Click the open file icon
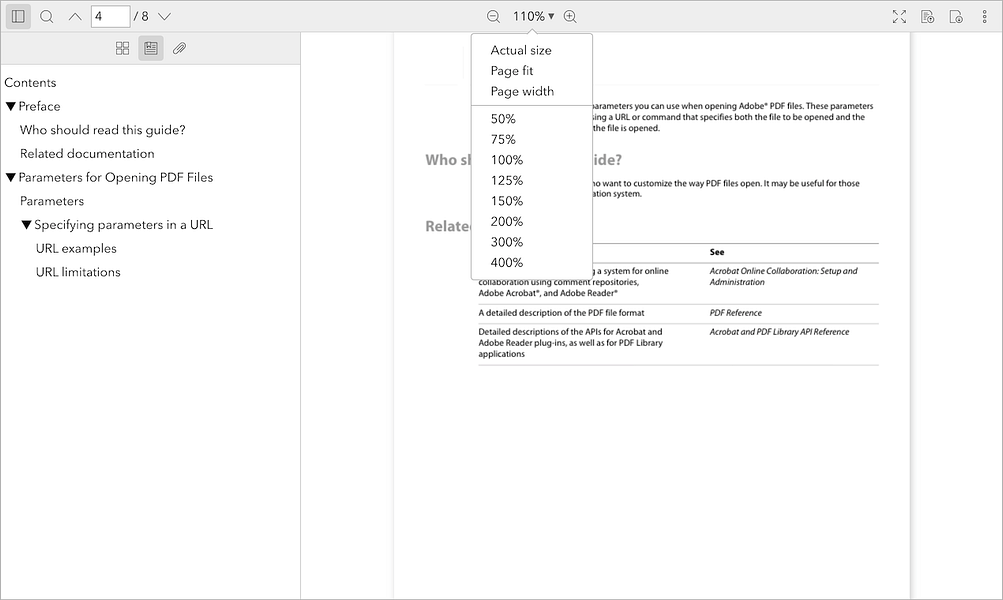Screen dimensions: 1003x600 928,17
